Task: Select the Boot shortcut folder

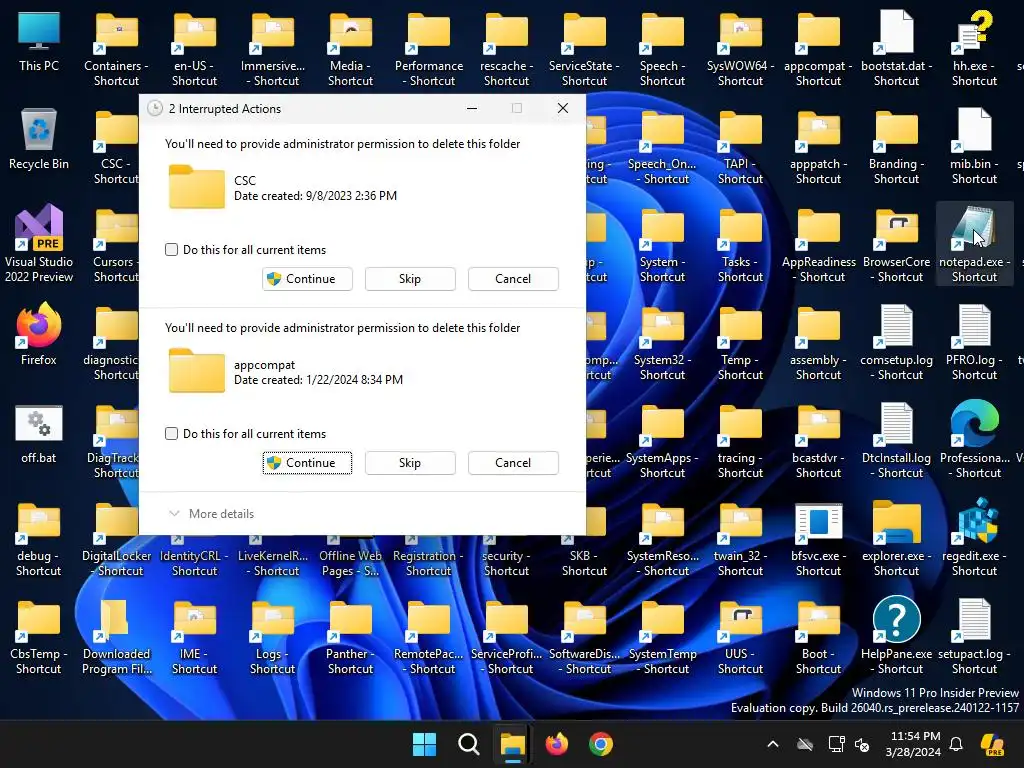Action: tap(818, 635)
